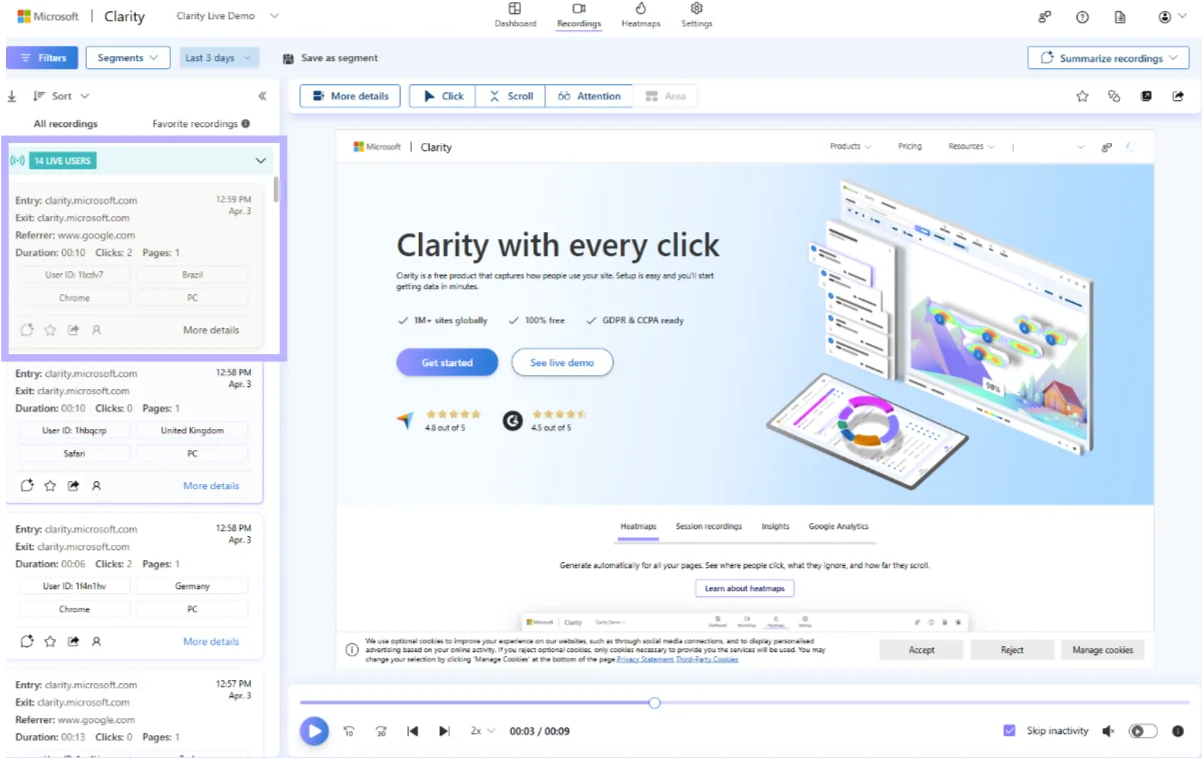Viewport: 1202px width, 758px height.
Task: View the user of Germany recording
Action: pos(96,642)
